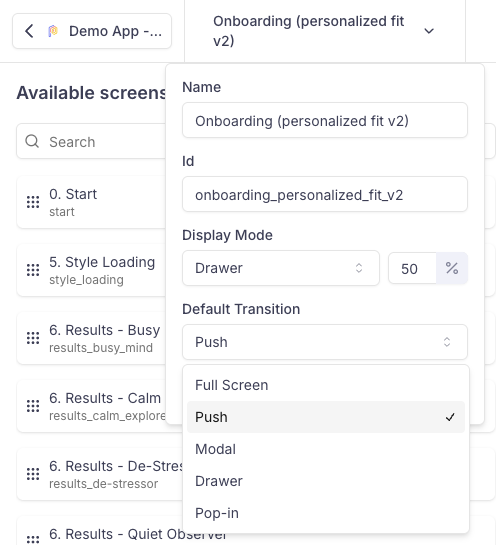Click the drag handle for 6. Results - De-Stressor
Image resolution: width=496 pixels, height=545 pixels.
click(33, 474)
